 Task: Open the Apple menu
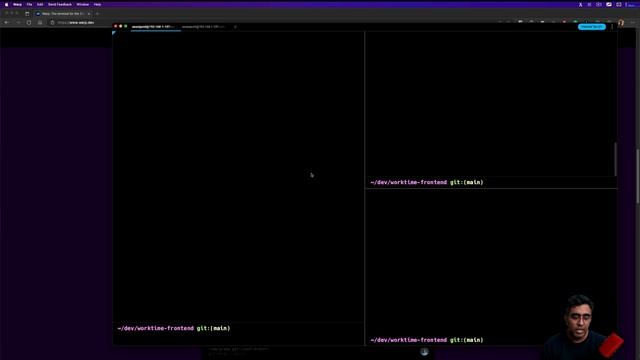coord(7,4)
